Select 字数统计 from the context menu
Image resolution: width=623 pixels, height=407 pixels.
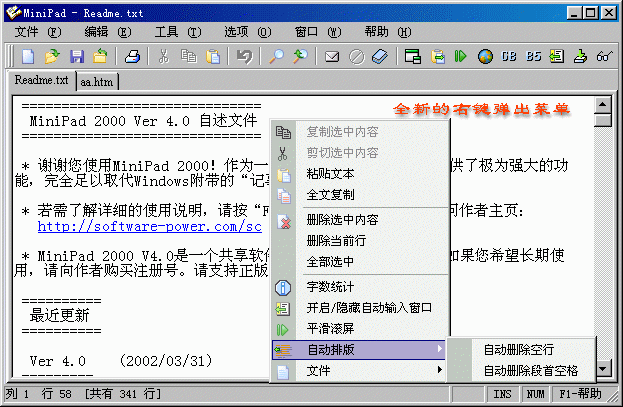pos(360,287)
